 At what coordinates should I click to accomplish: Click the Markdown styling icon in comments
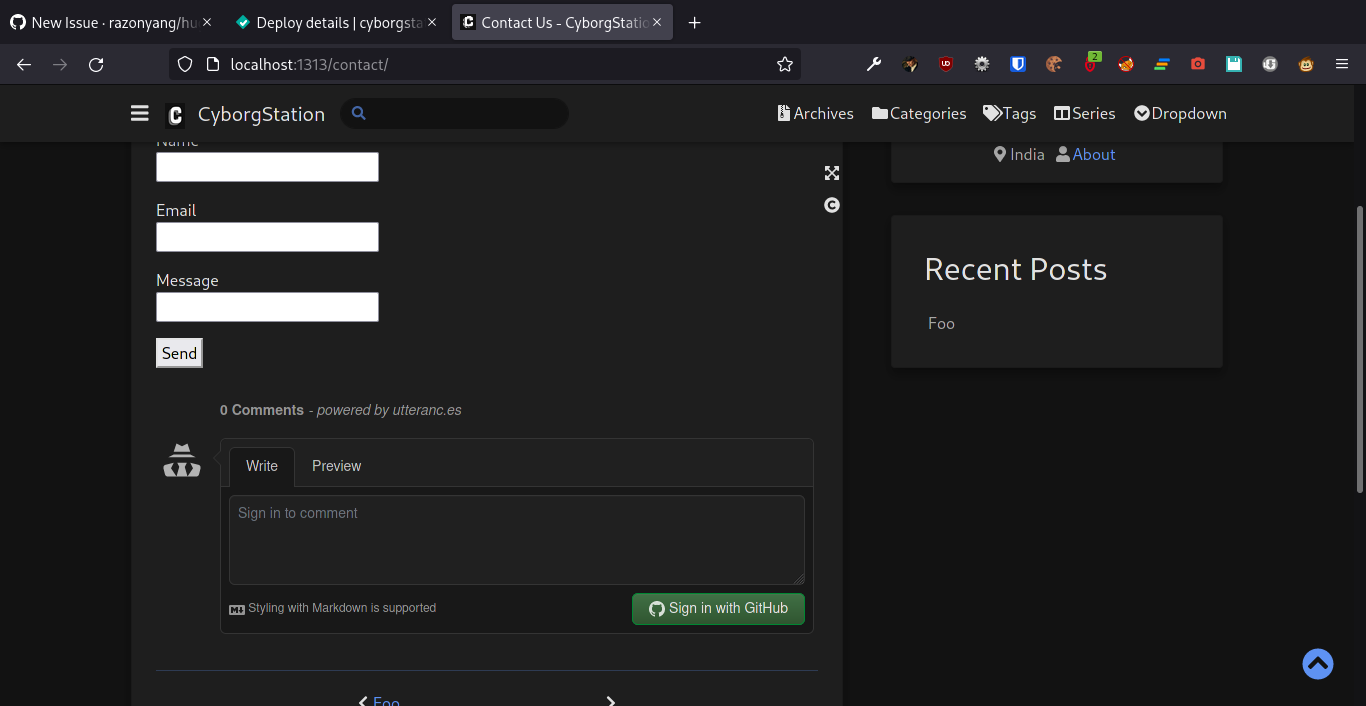(236, 607)
